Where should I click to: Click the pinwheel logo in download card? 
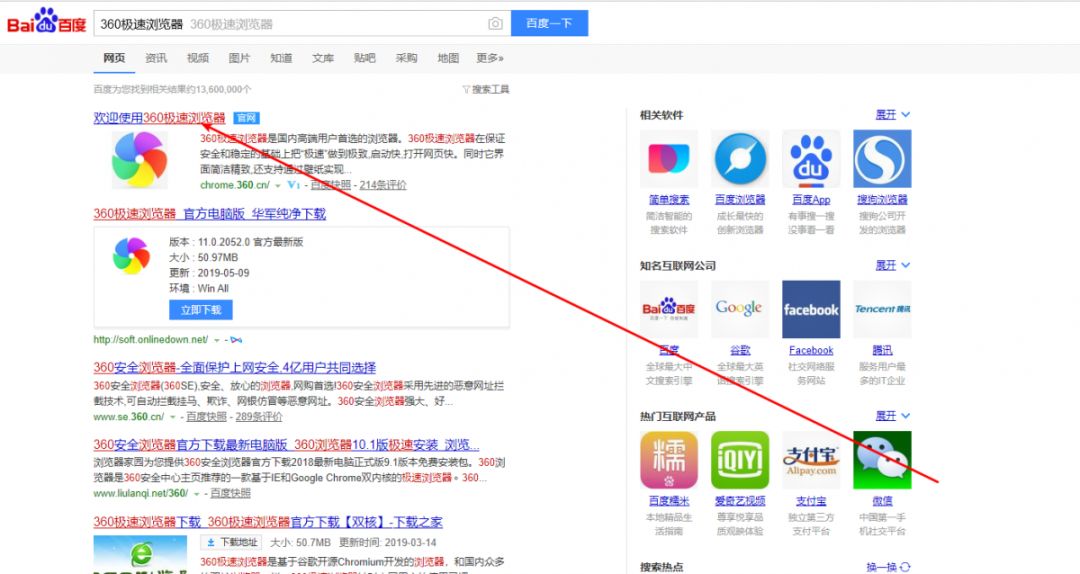[132, 256]
